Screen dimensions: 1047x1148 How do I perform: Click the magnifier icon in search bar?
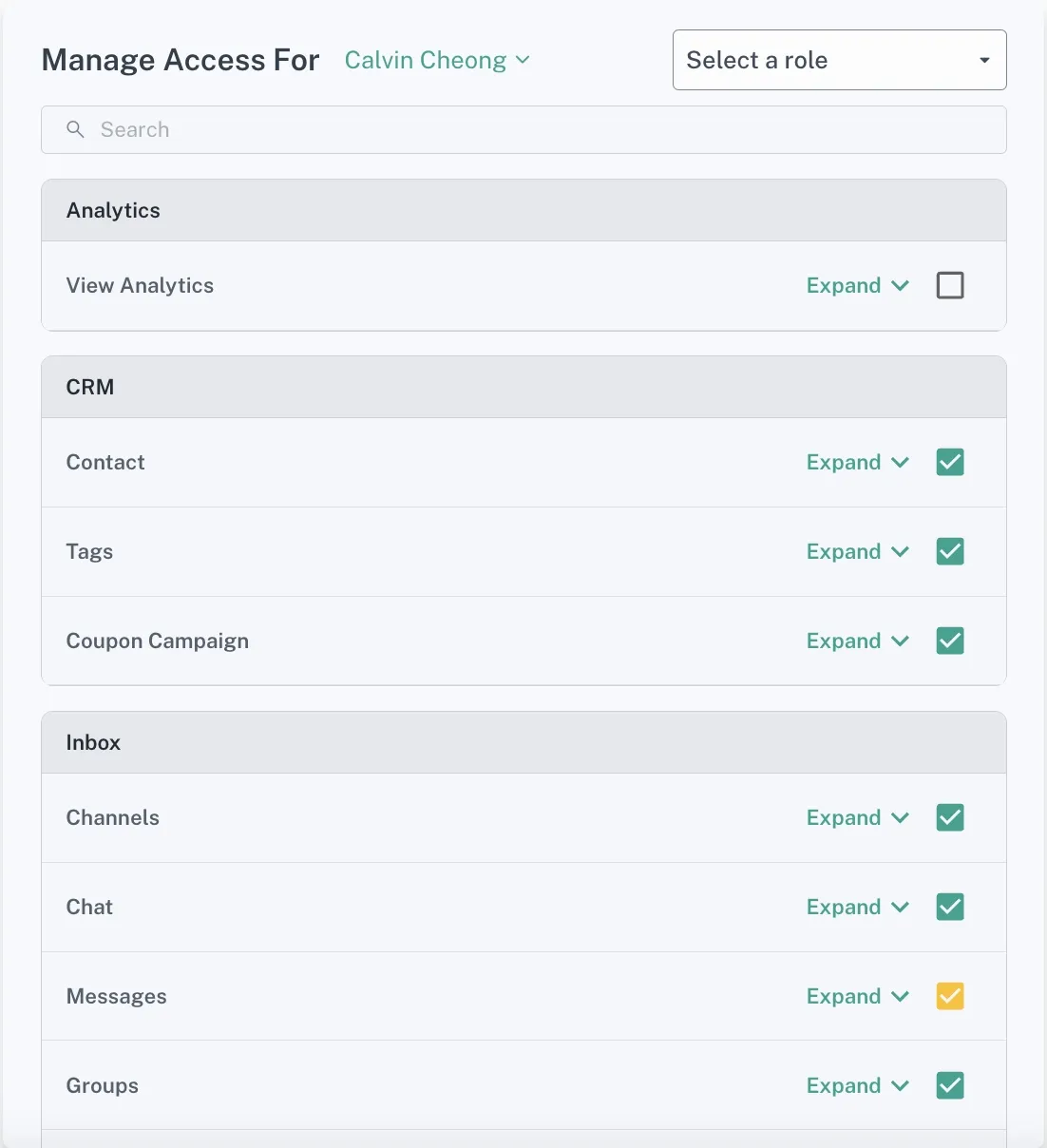(75, 129)
